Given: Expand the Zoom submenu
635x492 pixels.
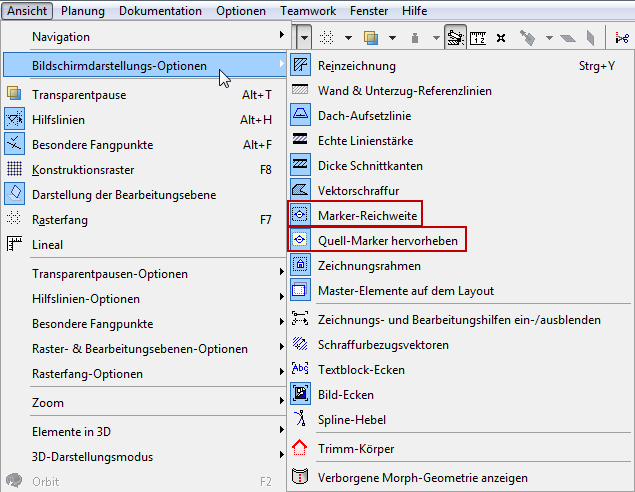Looking at the screenshot, I should point(145,403).
